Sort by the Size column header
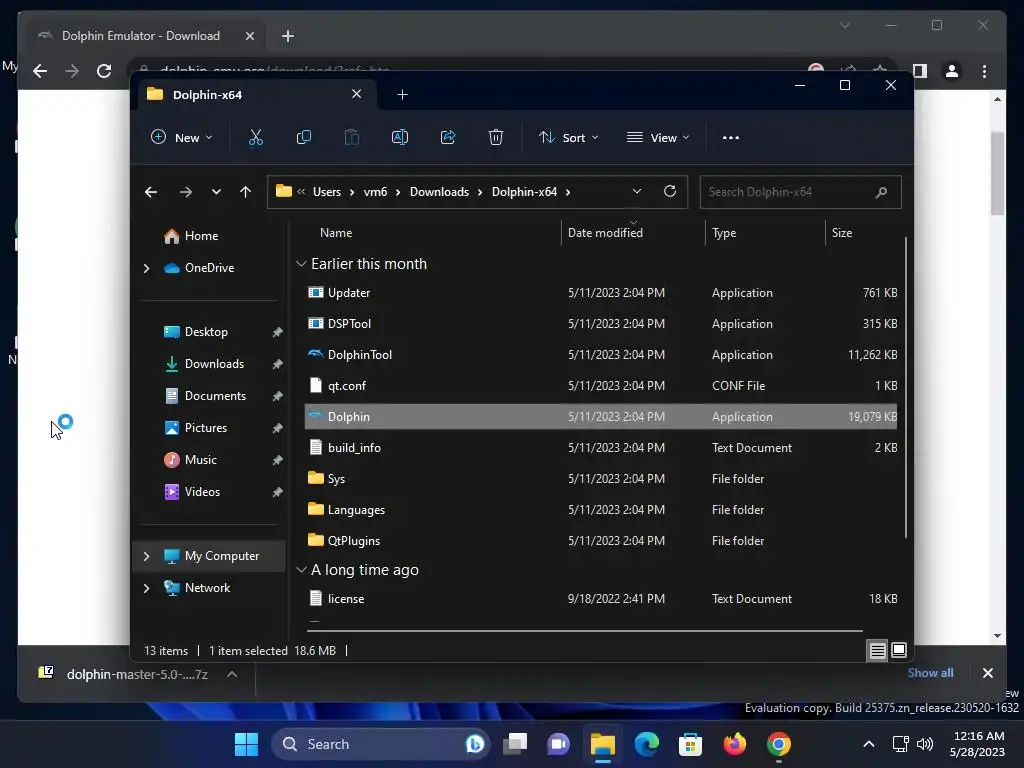Image resolution: width=1024 pixels, height=768 pixels. pos(842,232)
